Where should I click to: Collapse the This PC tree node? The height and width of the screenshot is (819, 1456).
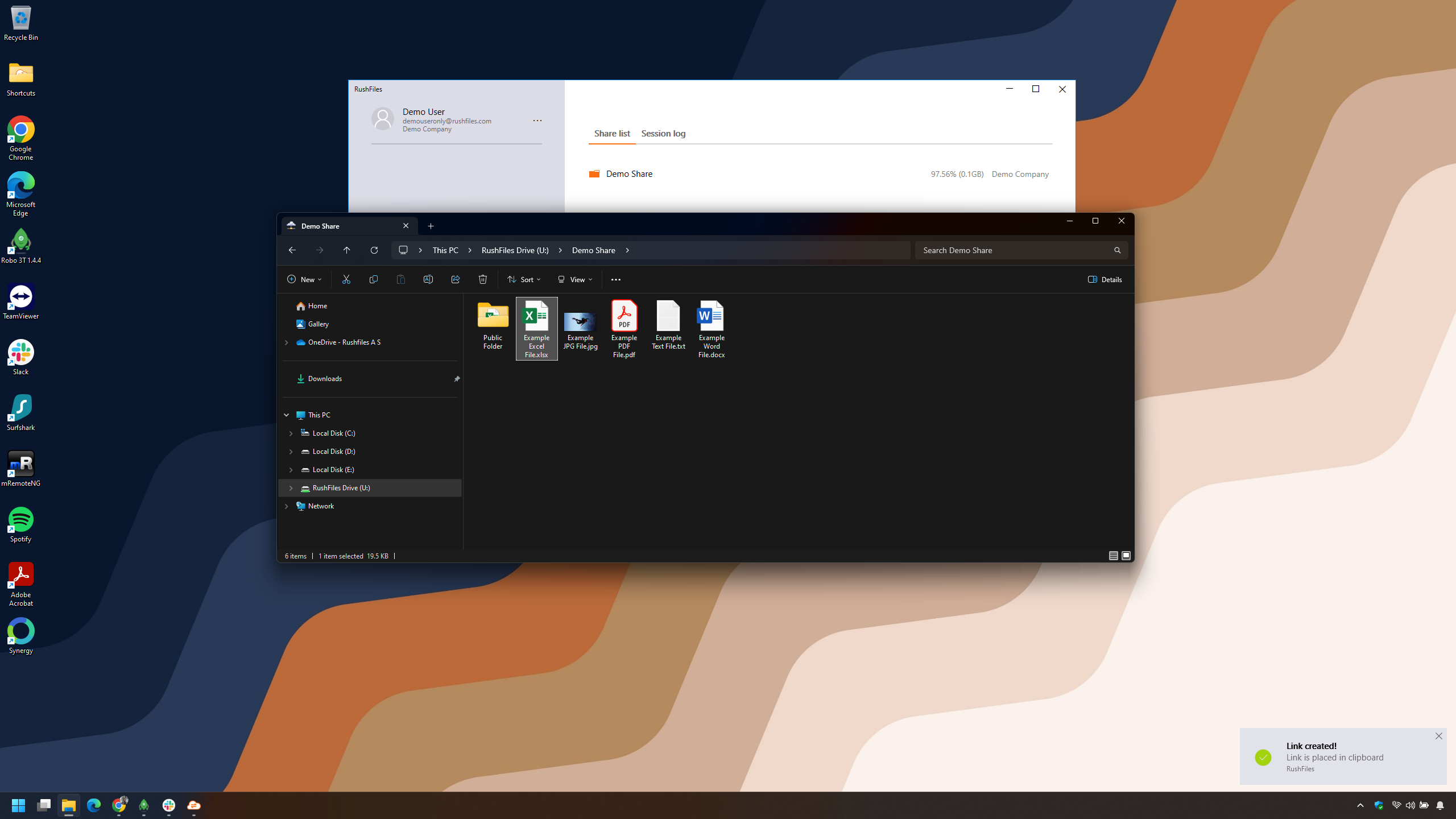coord(286,415)
